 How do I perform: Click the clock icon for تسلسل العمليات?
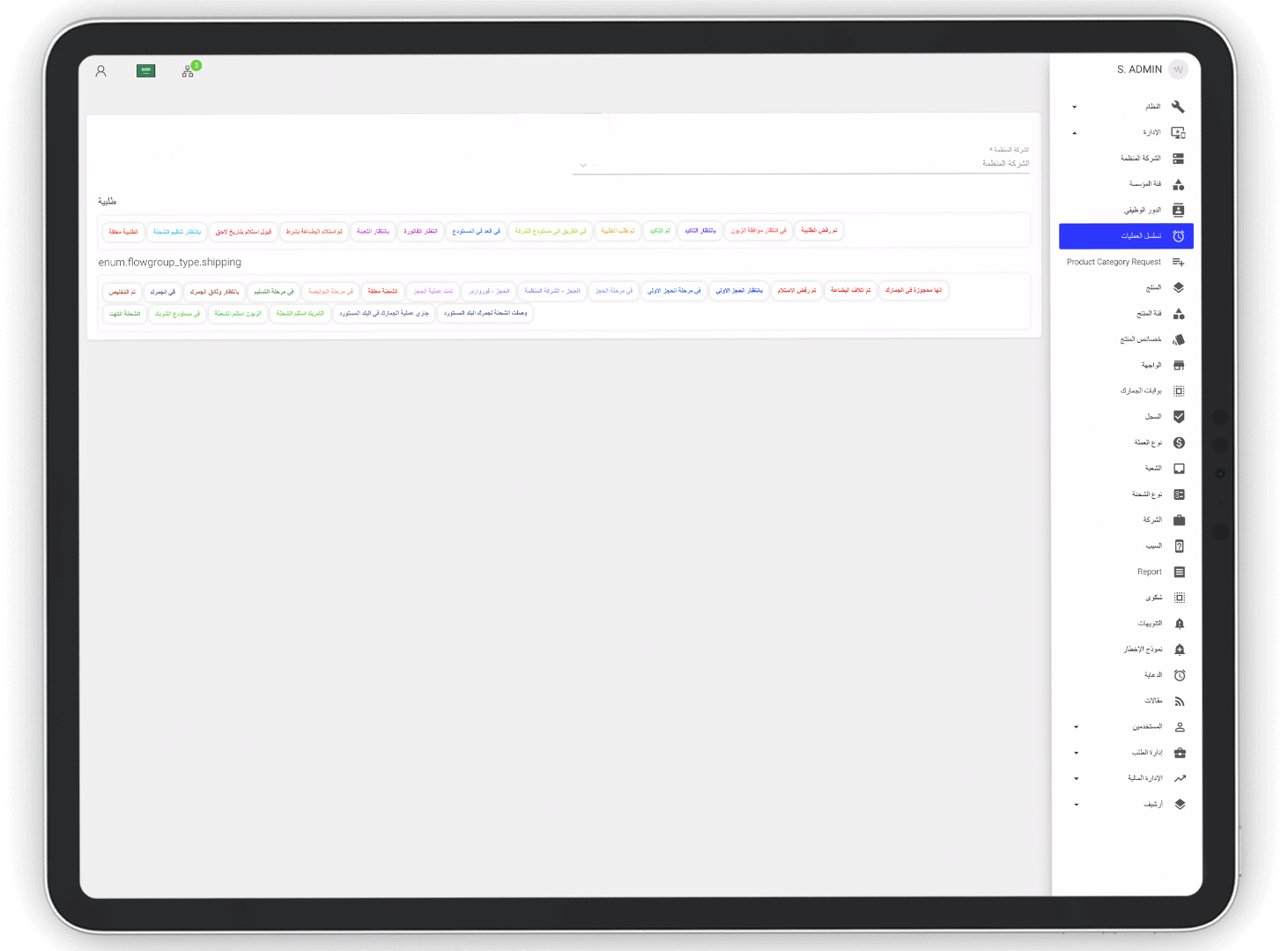pyautogui.click(x=1178, y=236)
